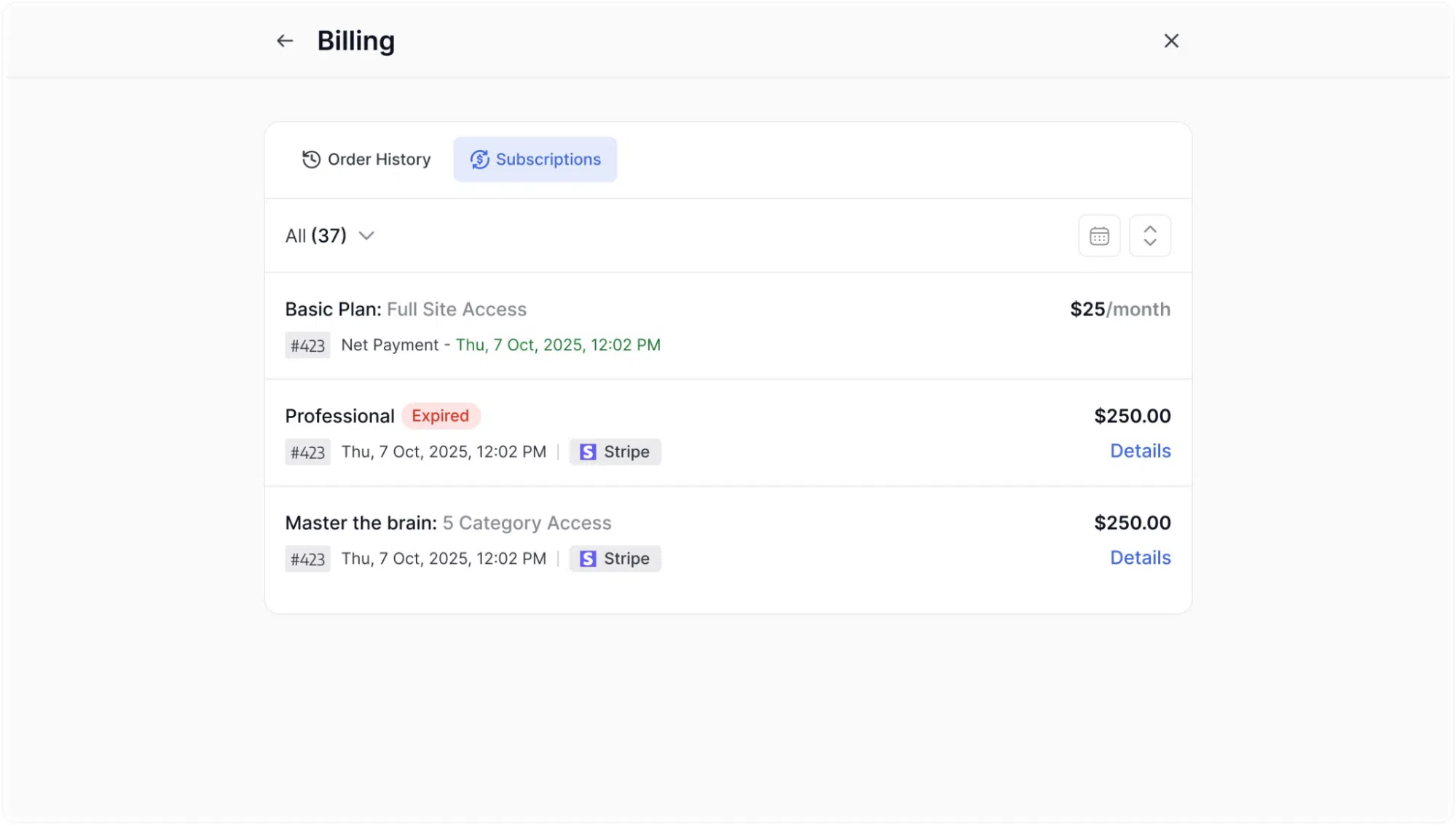Click the Professional $250.00 amount

[1133, 416]
